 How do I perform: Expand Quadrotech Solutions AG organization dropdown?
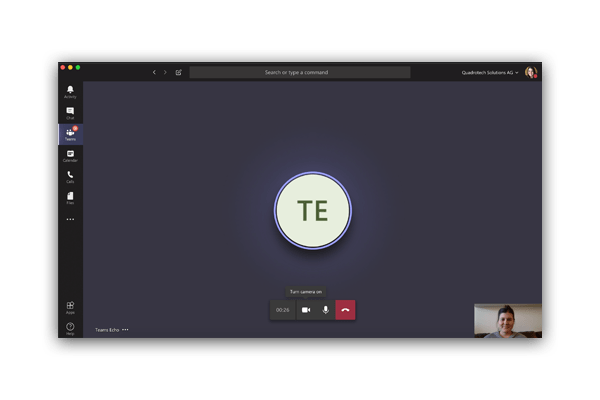[x=490, y=72]
